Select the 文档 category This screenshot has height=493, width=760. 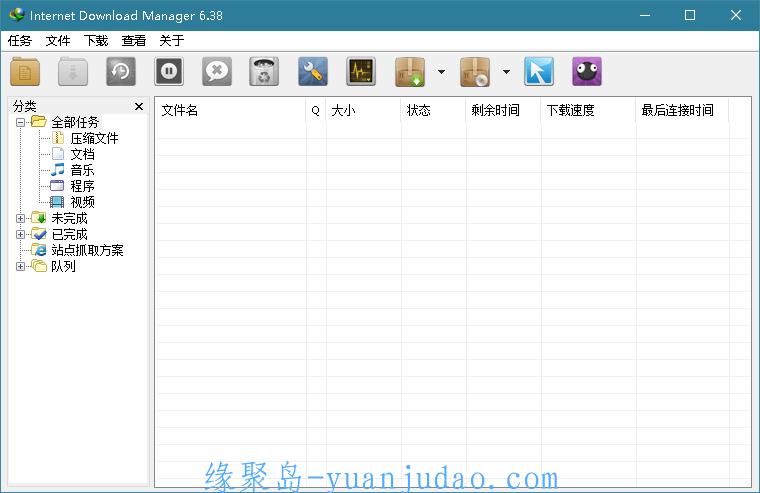(x=82, y=154)
